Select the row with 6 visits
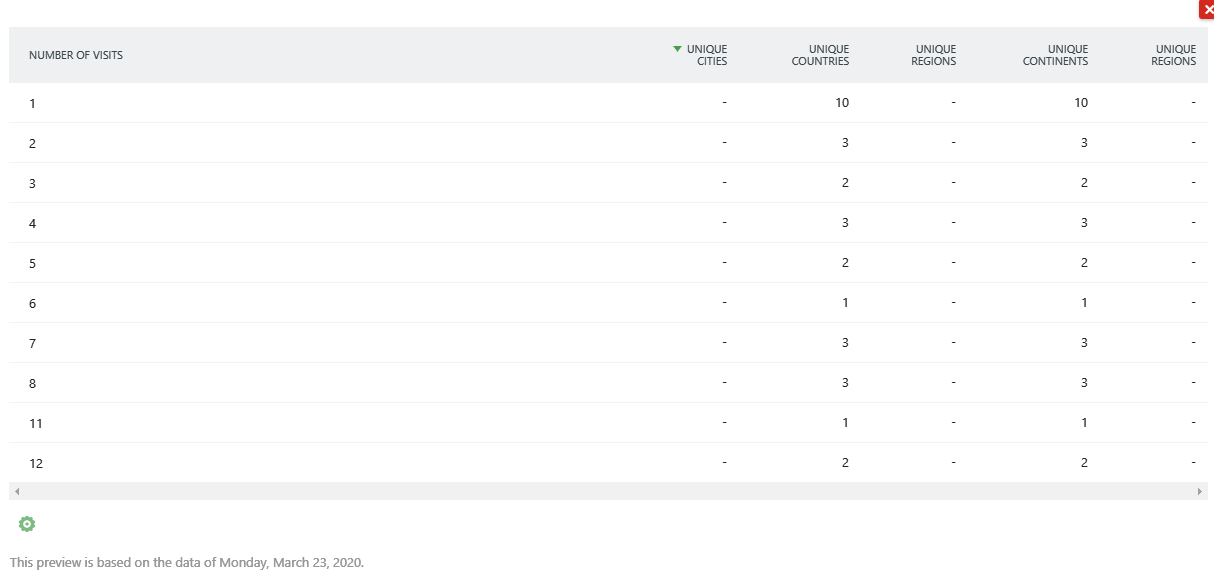 [608, 303]
